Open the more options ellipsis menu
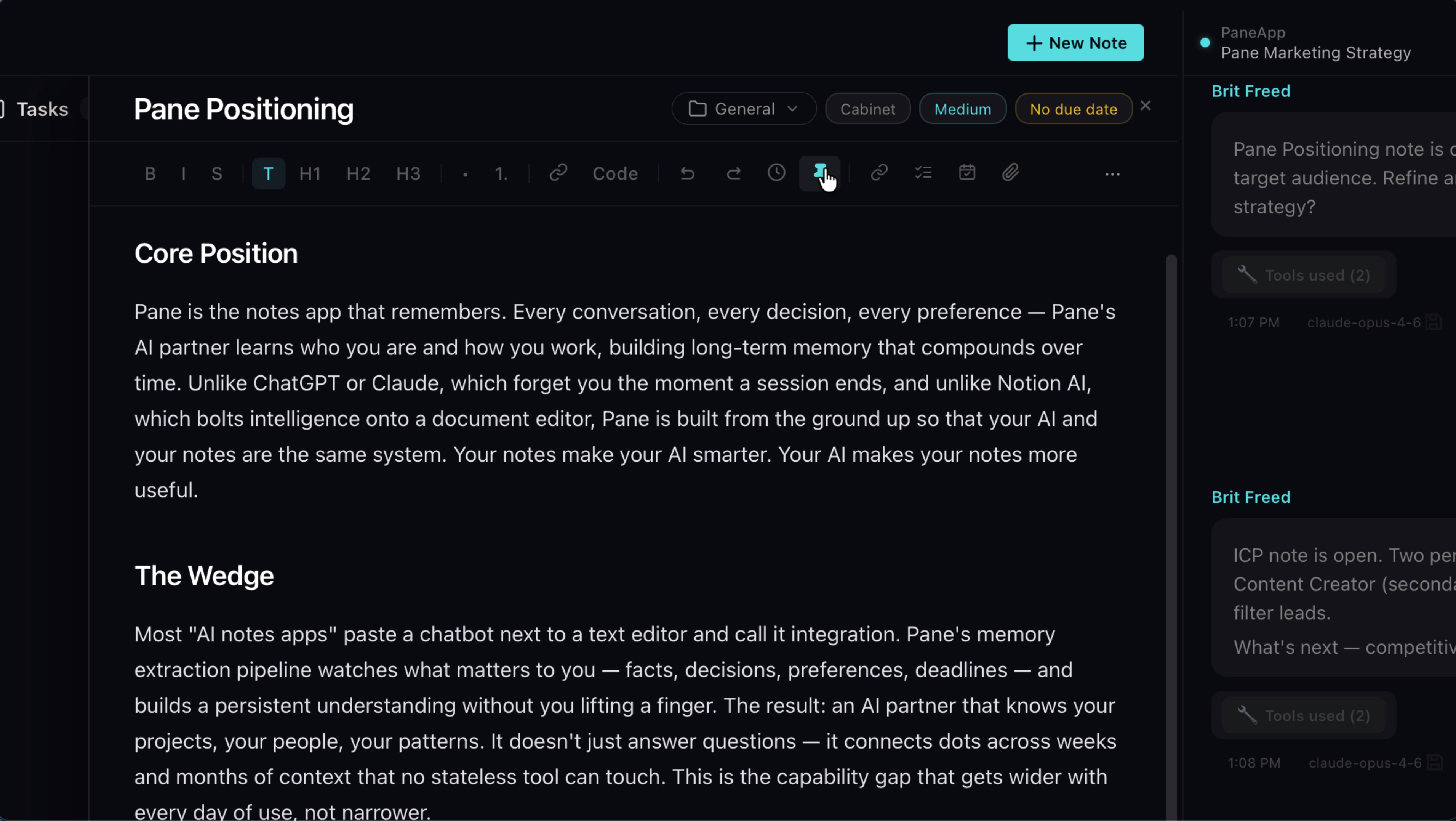Viewport: 1456px width, 821px height. tap(1112, 174)
